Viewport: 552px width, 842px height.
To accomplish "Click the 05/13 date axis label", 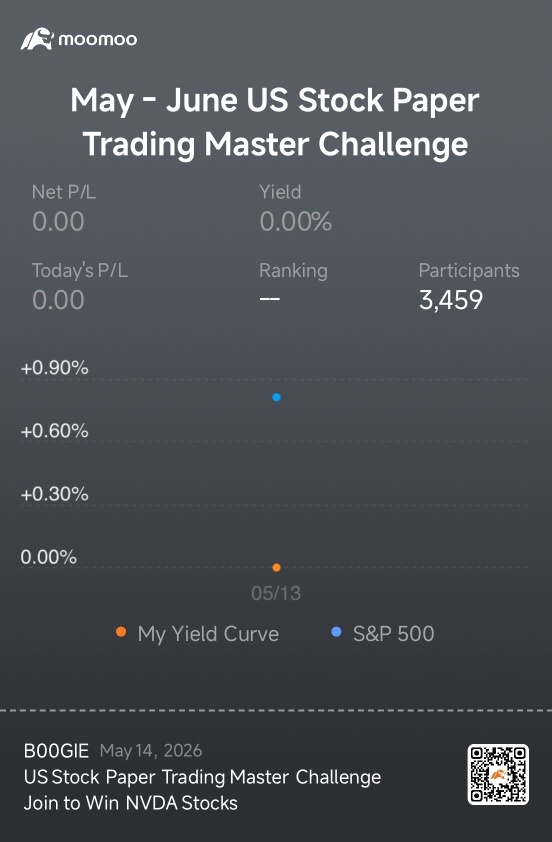I will pos(276,593).
